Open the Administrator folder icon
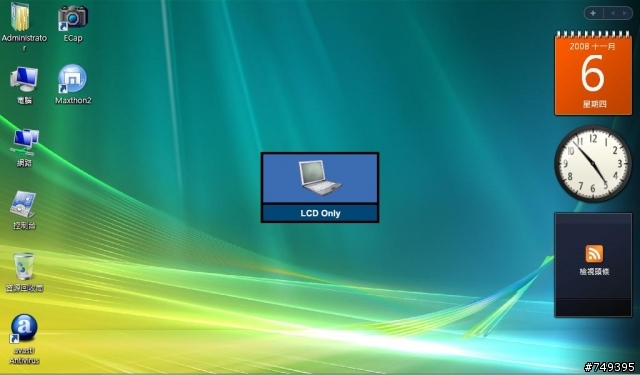Screen dimensions: 640x375 tap(20, 17)
